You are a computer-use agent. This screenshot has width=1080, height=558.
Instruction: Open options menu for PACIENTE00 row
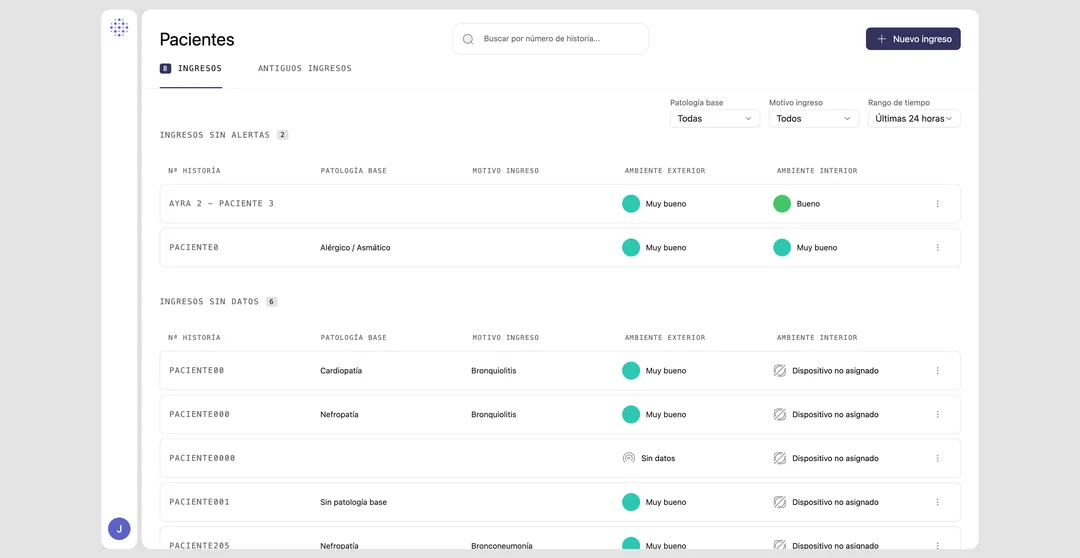(937, 371)
